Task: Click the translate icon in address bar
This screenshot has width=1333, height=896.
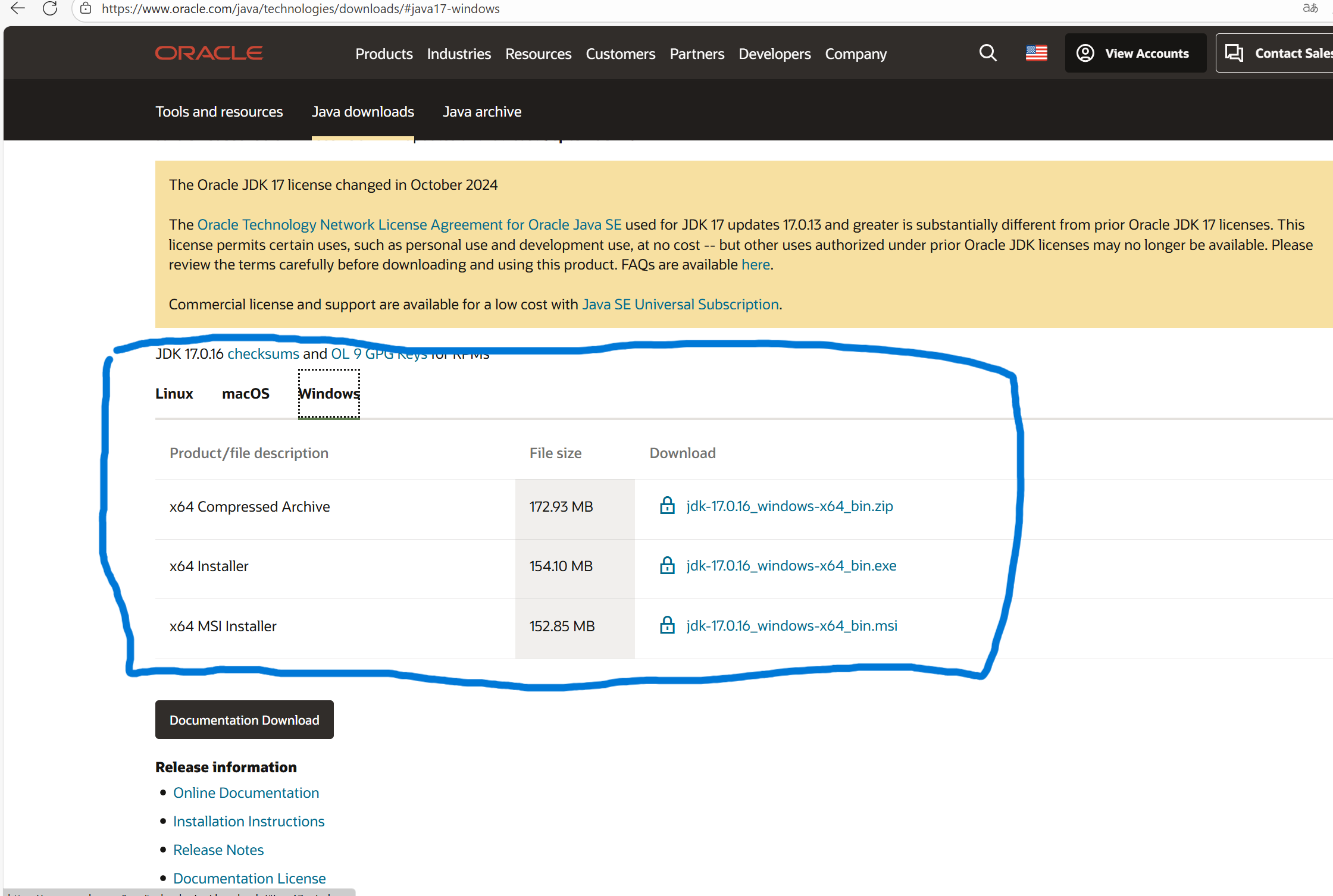Action: pos(1310,8)
